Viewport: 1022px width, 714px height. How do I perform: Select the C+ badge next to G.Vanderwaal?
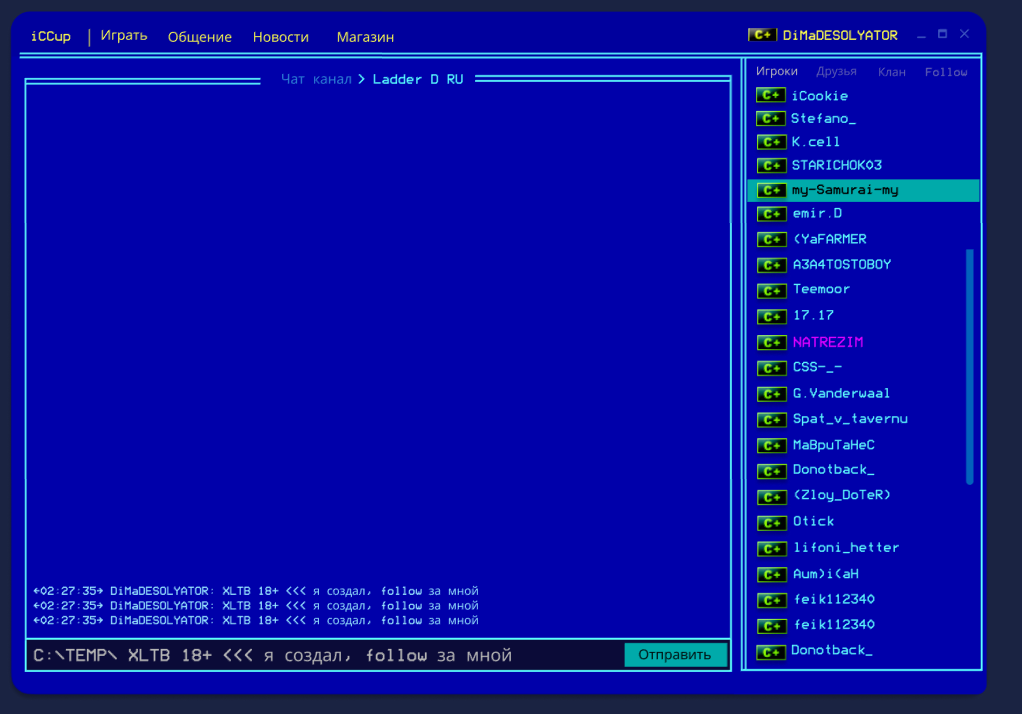click(771, 394)
